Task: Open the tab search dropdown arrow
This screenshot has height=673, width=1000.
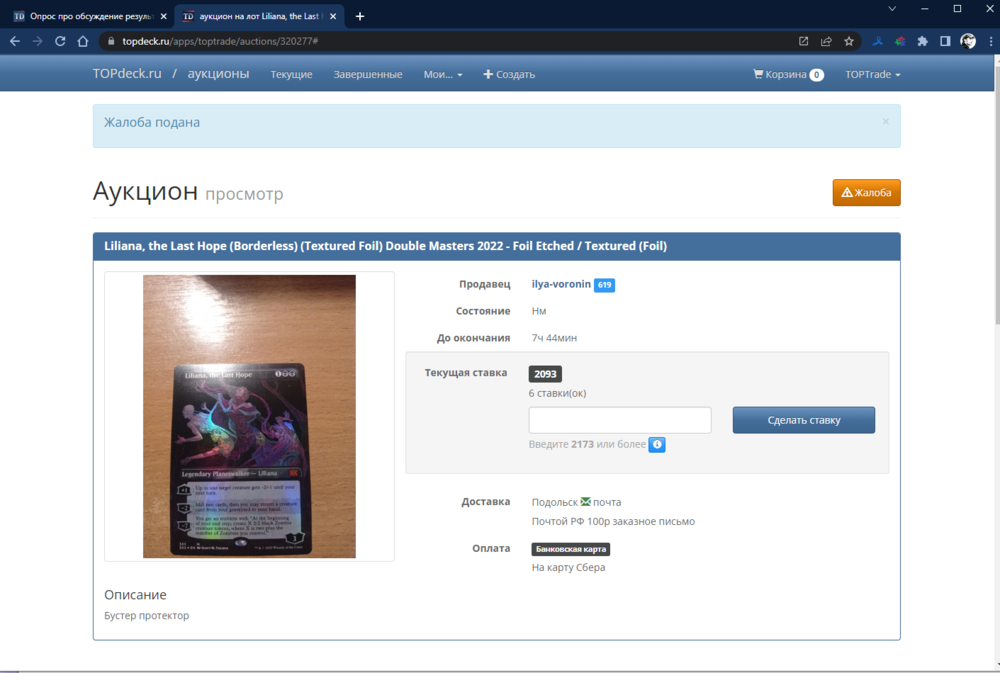Action: (892, 9)
